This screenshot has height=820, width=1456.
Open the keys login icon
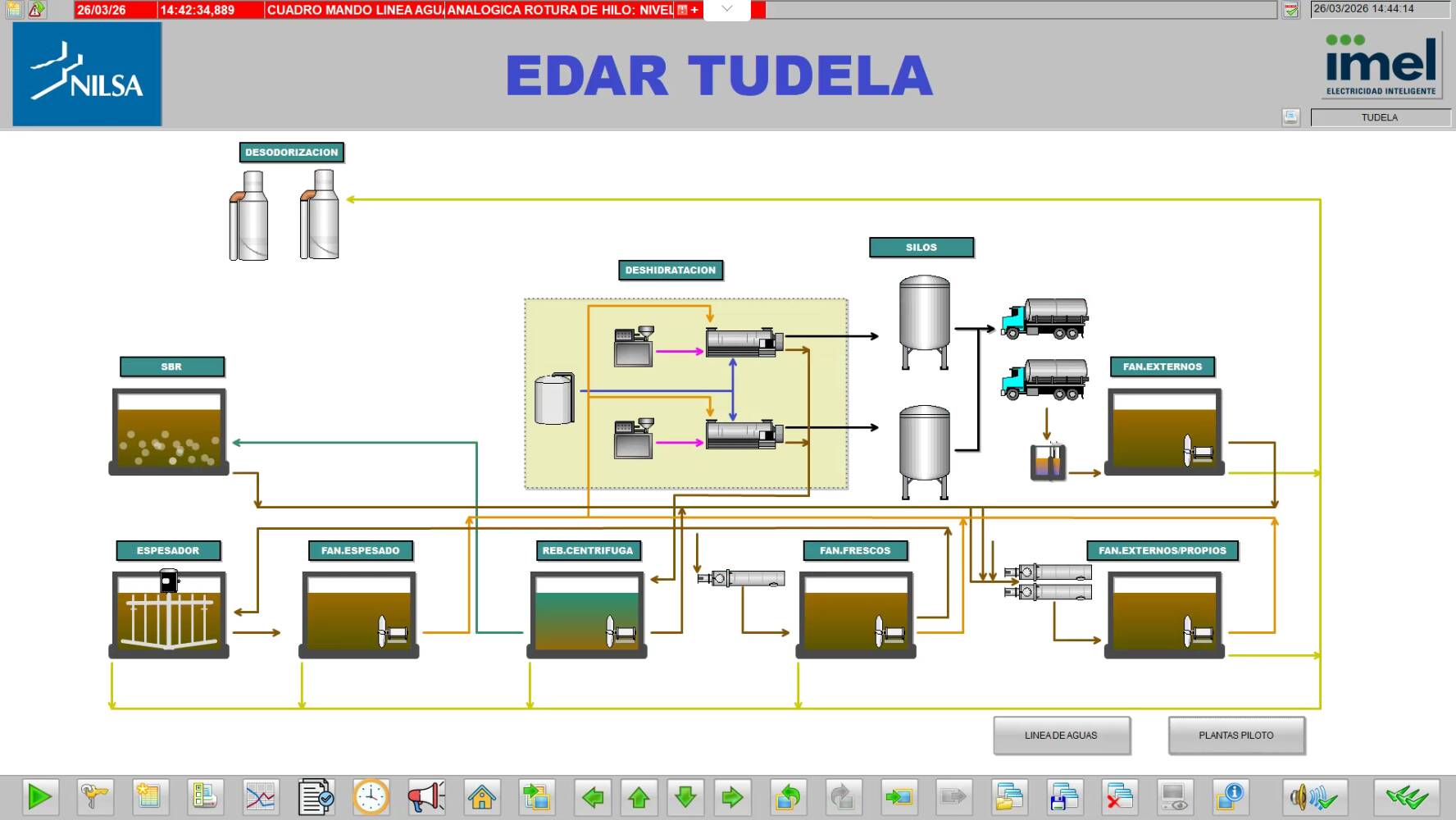93,796
